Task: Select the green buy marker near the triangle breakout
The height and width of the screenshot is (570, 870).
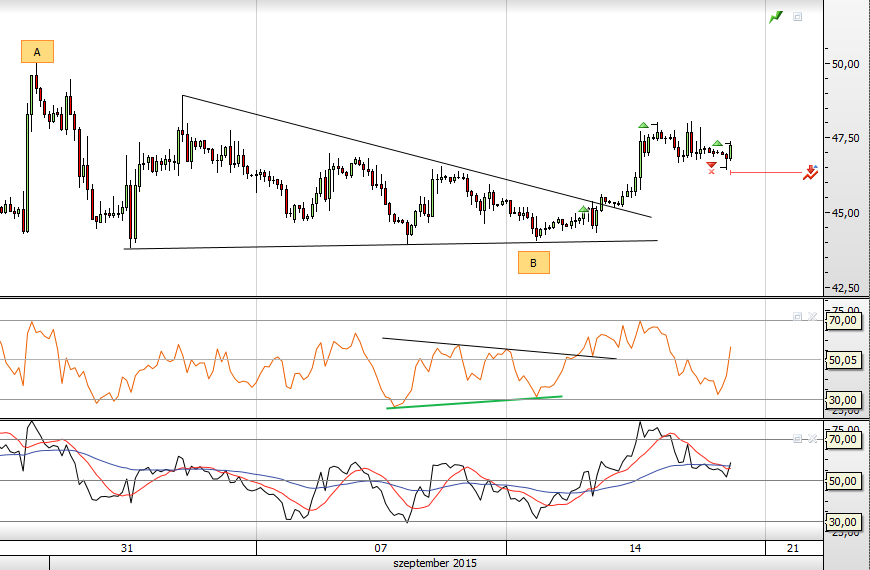Action: tap(583, 209)
